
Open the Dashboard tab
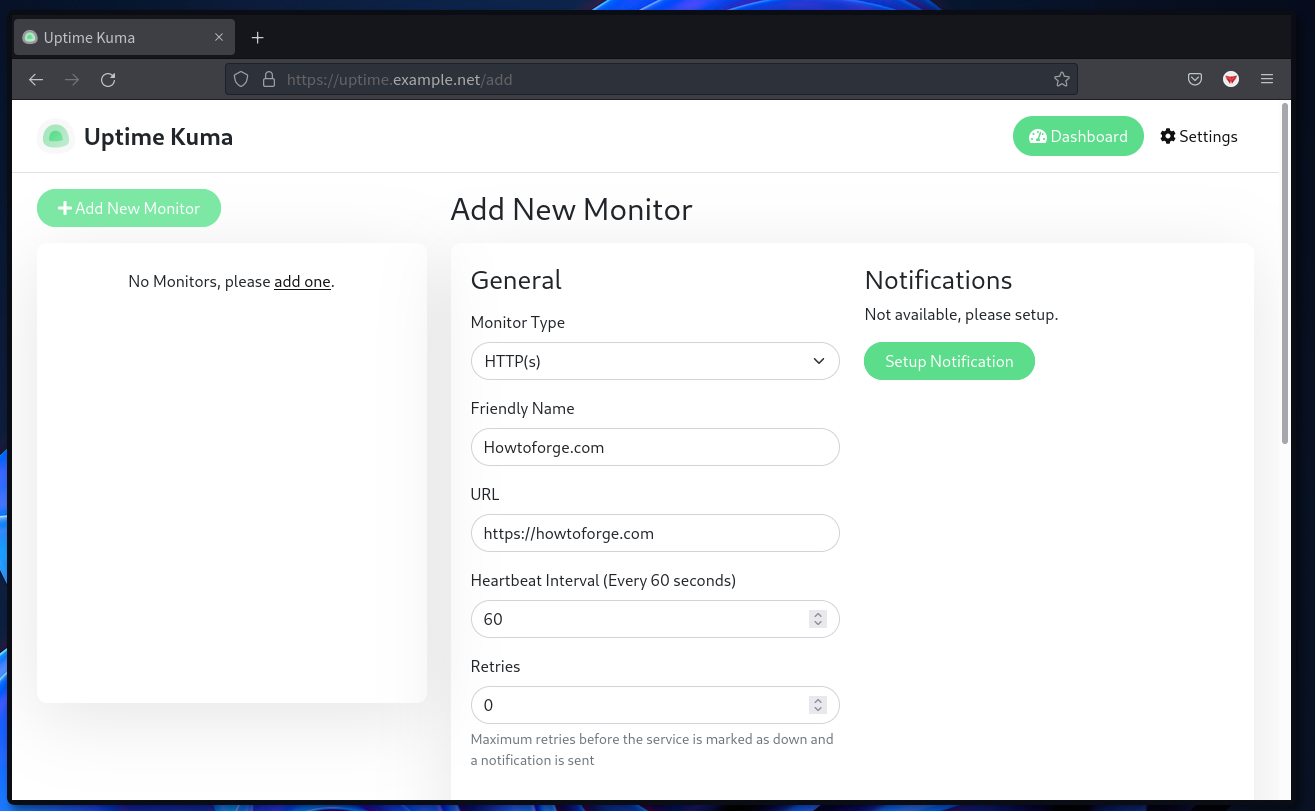pyautogui.click(x=1078, y=136)
